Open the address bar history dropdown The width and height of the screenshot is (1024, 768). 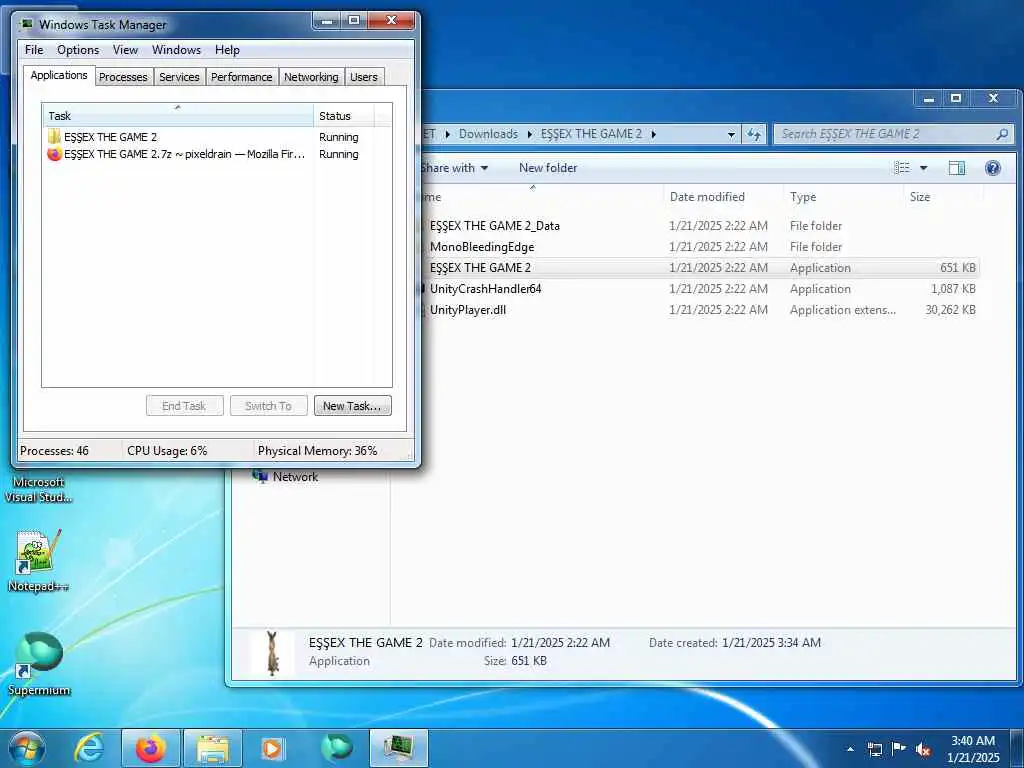coord(731,134)
